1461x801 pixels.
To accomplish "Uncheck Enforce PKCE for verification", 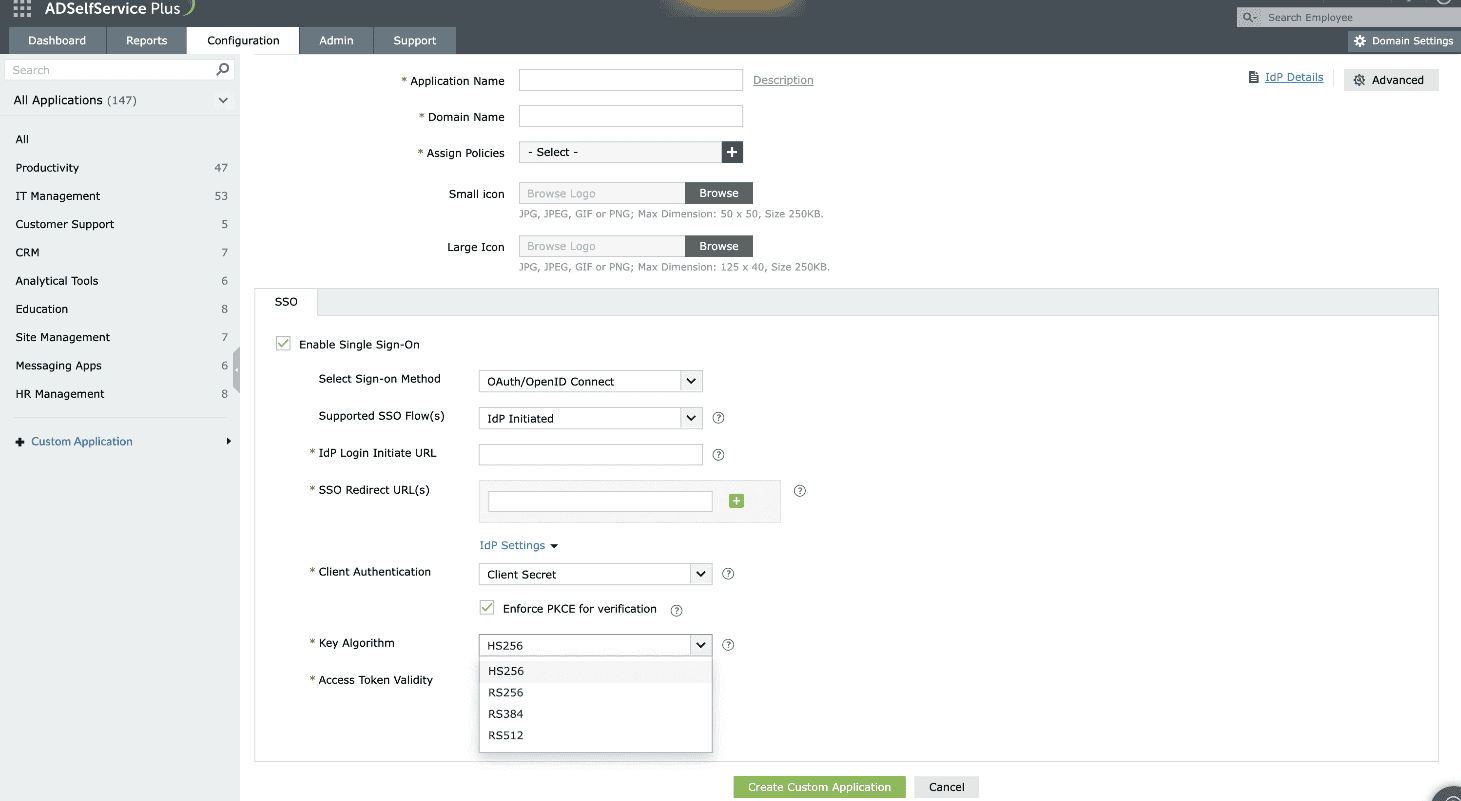I will coord(486,607).
